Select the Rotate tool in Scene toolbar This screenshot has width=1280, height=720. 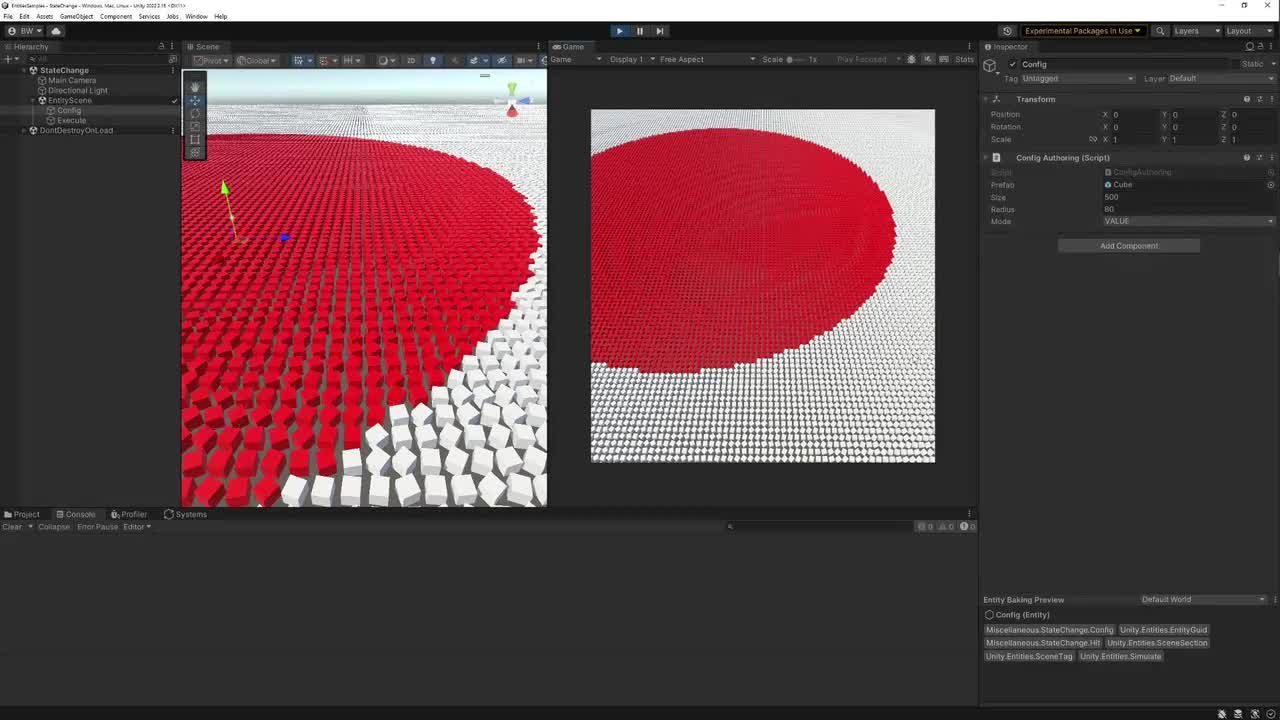pyautogui.click(x=195, y=113)
